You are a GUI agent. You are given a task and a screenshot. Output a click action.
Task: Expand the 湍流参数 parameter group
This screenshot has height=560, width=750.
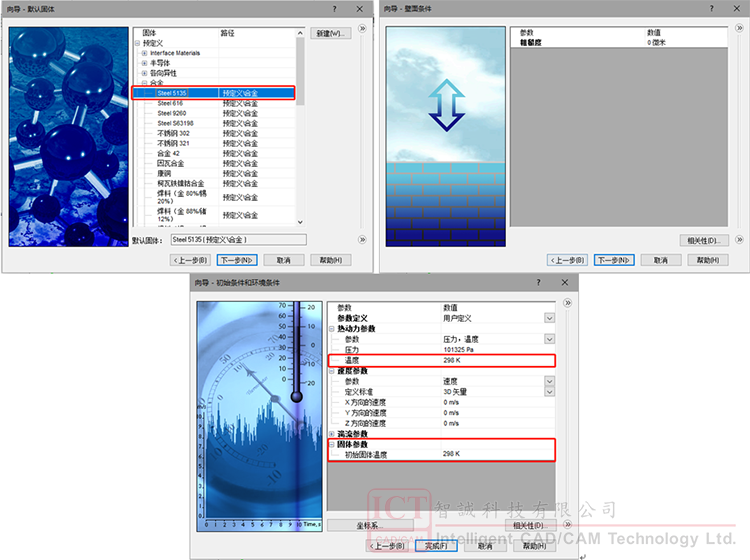pyautogui.click(x=332, y=433)
